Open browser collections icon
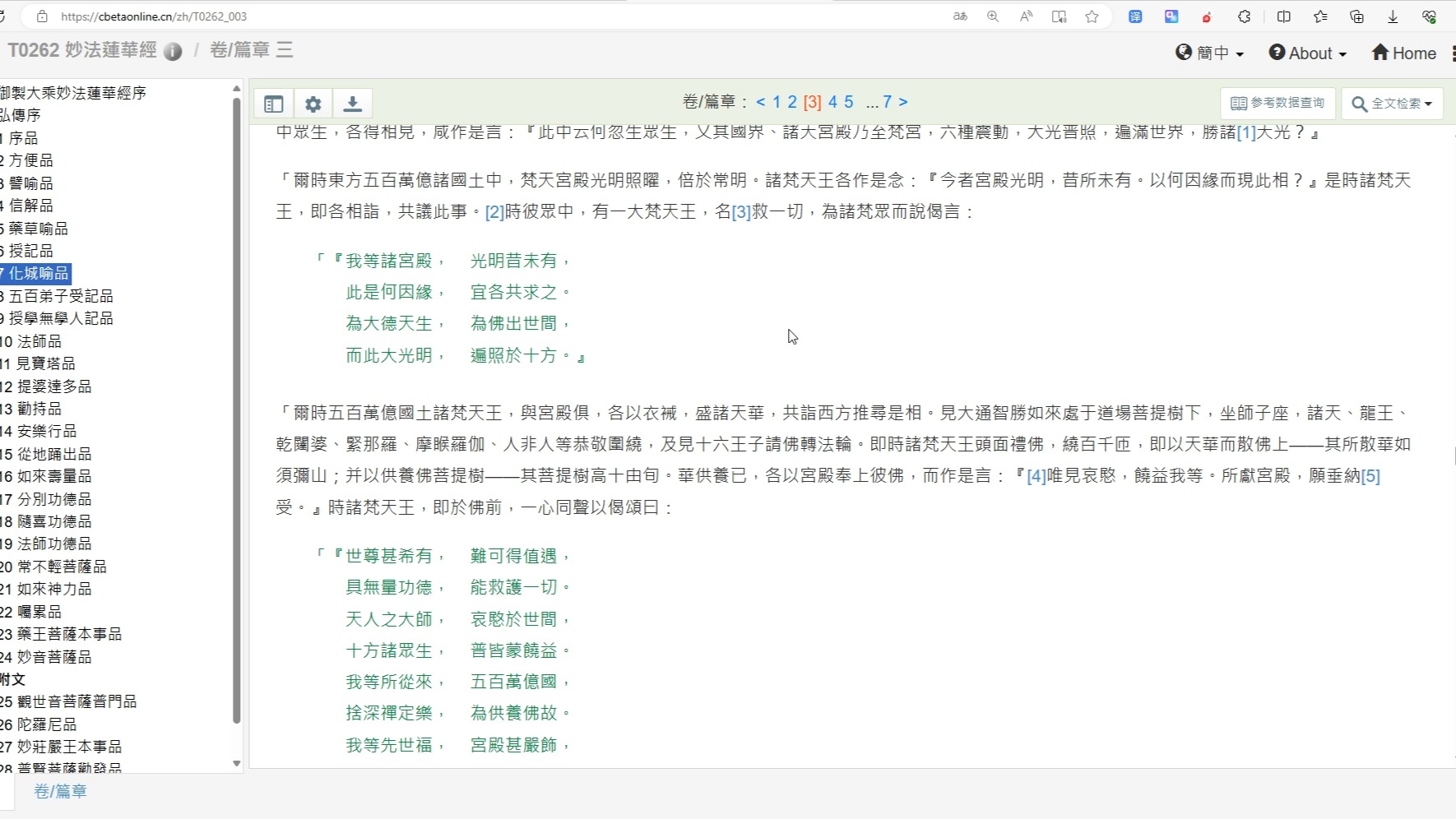 (1356, 16)
